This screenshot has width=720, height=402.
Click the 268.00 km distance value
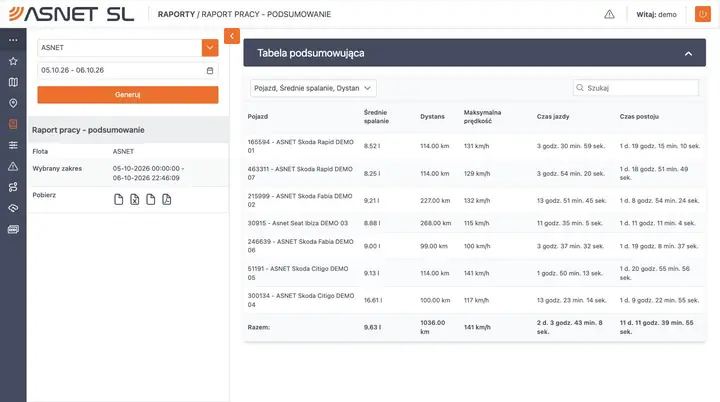click(435, 223)
